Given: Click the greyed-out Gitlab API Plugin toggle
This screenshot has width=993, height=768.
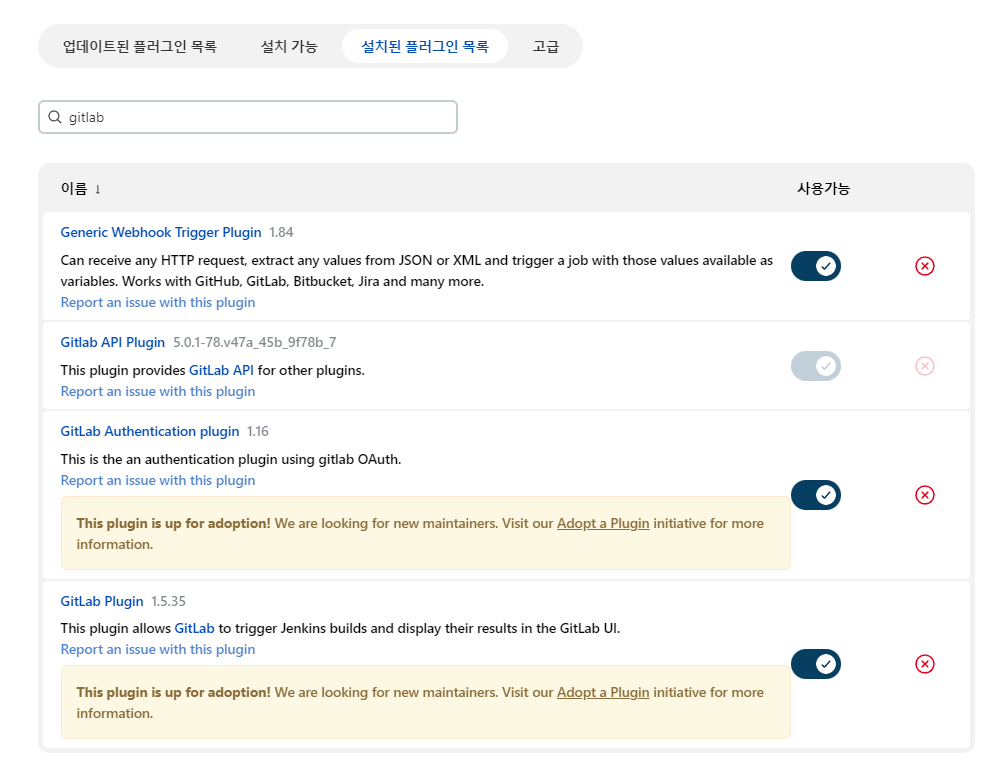Looking at the screenshot, I should [x=816, y=366].
